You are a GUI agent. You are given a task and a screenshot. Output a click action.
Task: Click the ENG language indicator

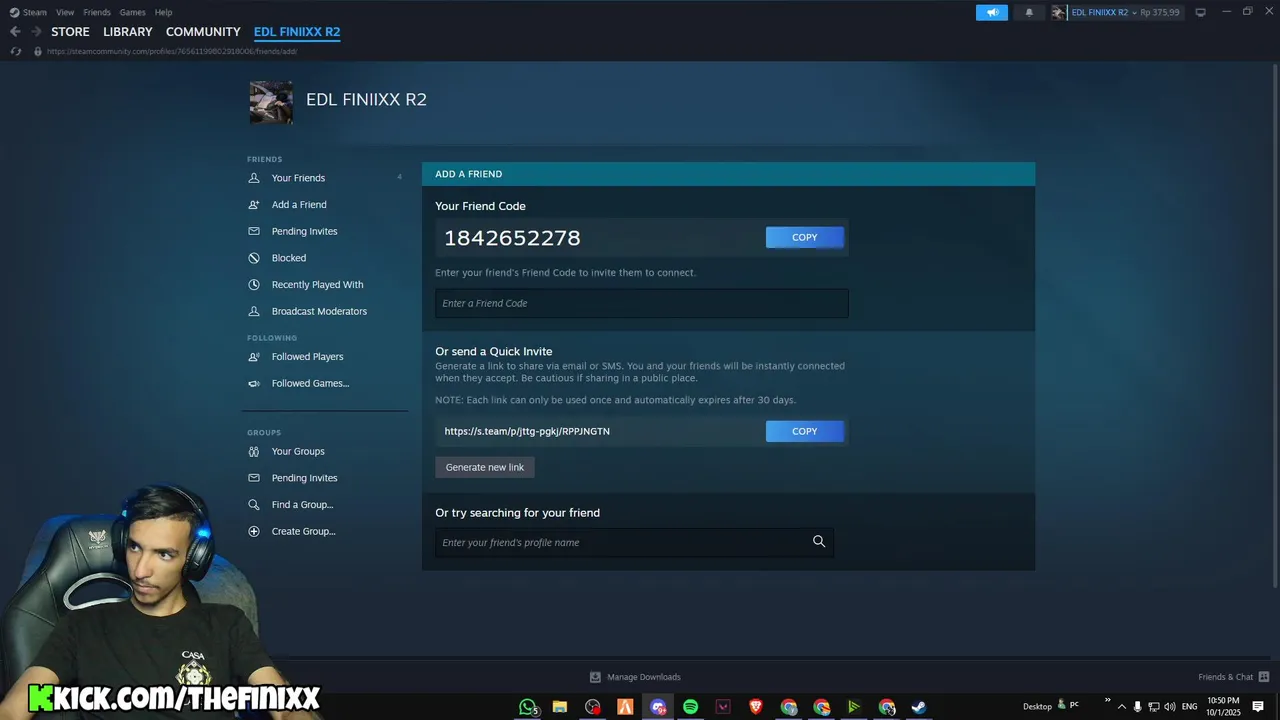tap(1190, 706)
